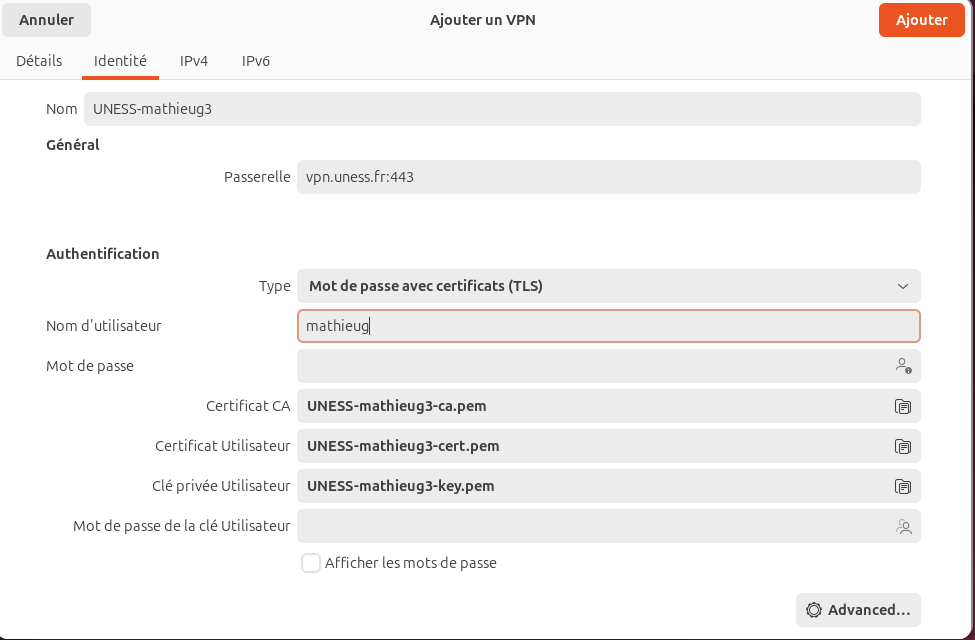Focus the Mot de passe field
Image resolution: width=975 pixels, height=640 pixels.
tap(590, 366)
